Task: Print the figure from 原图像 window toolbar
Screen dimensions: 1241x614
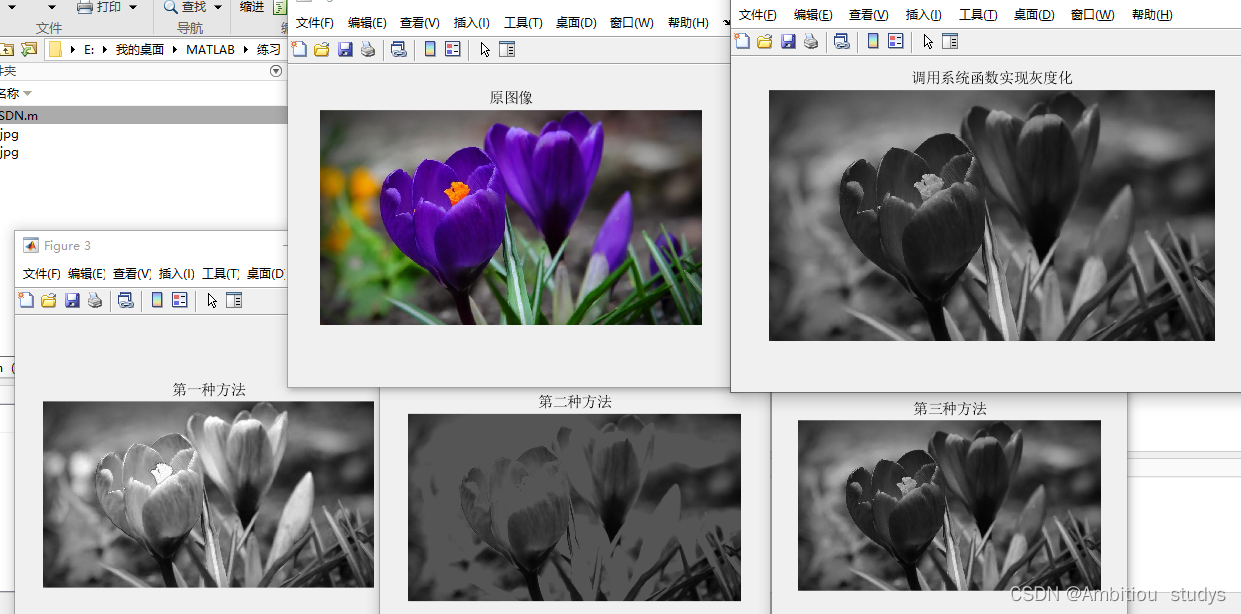Action: coord(368,49)
